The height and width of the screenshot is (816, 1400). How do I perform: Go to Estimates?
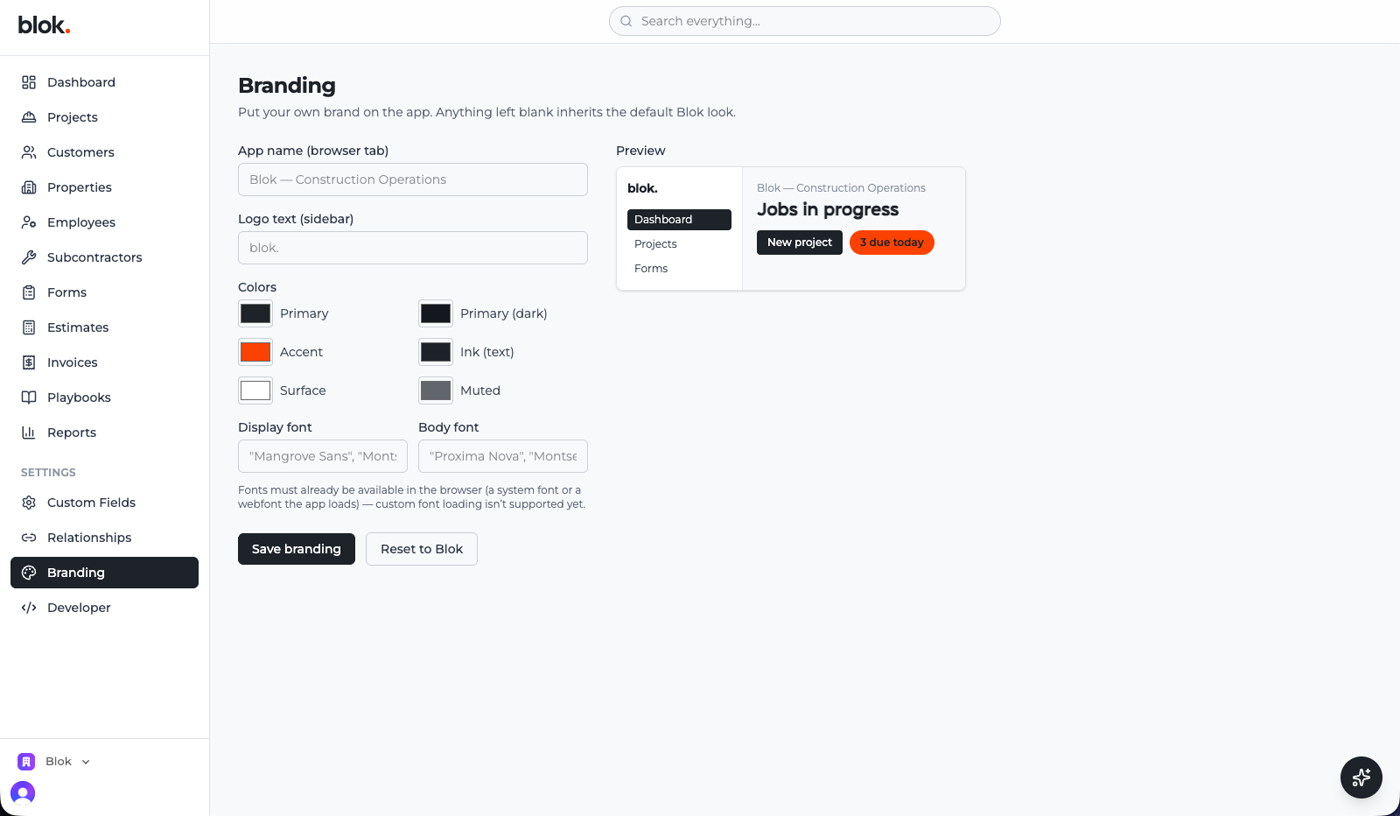(104, 327)
